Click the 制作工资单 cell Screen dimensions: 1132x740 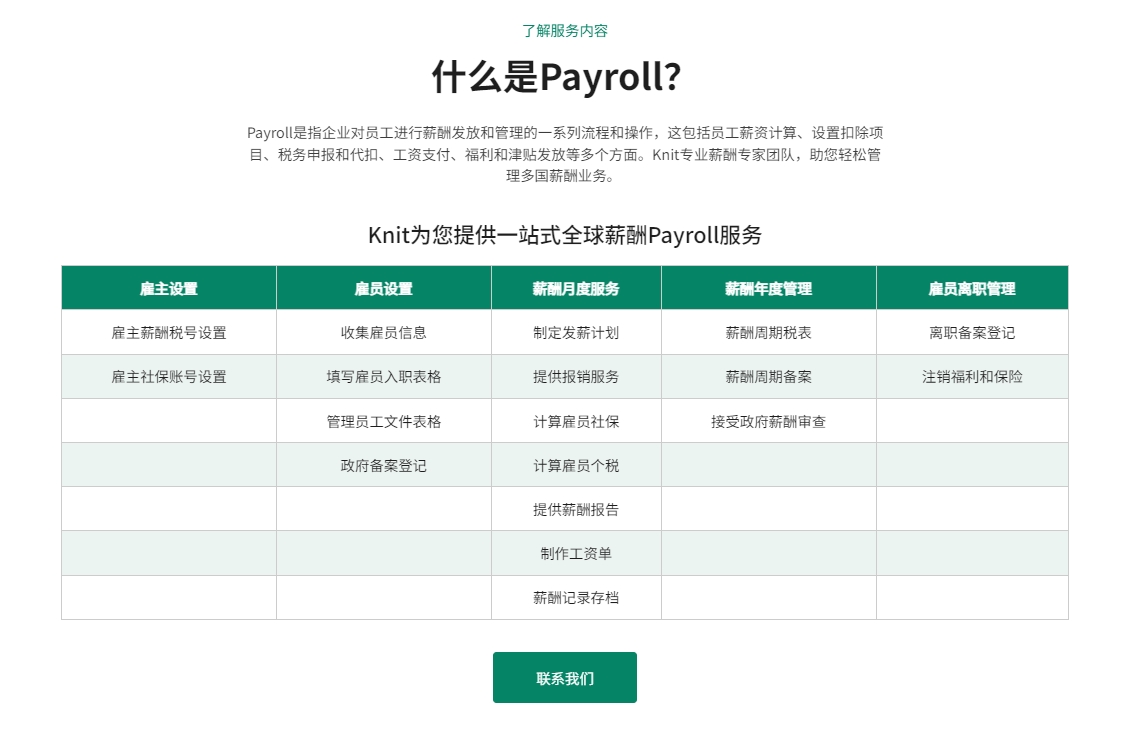(x=576, y=553)
